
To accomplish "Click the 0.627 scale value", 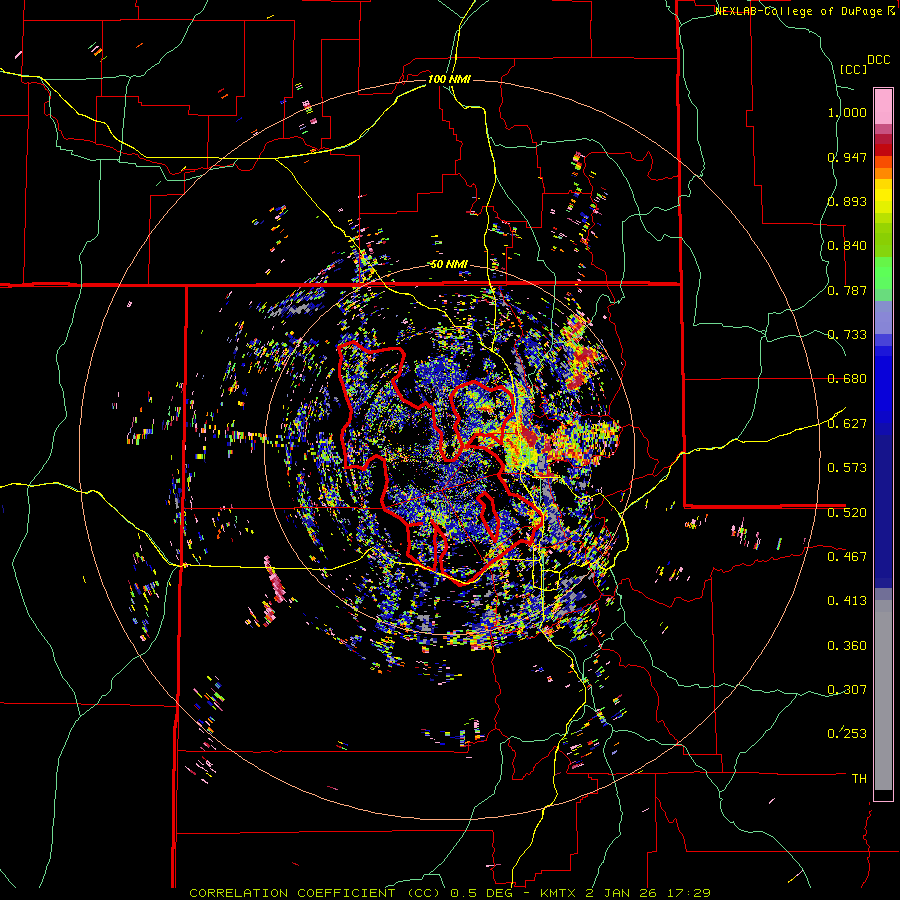I will (847, 424).
